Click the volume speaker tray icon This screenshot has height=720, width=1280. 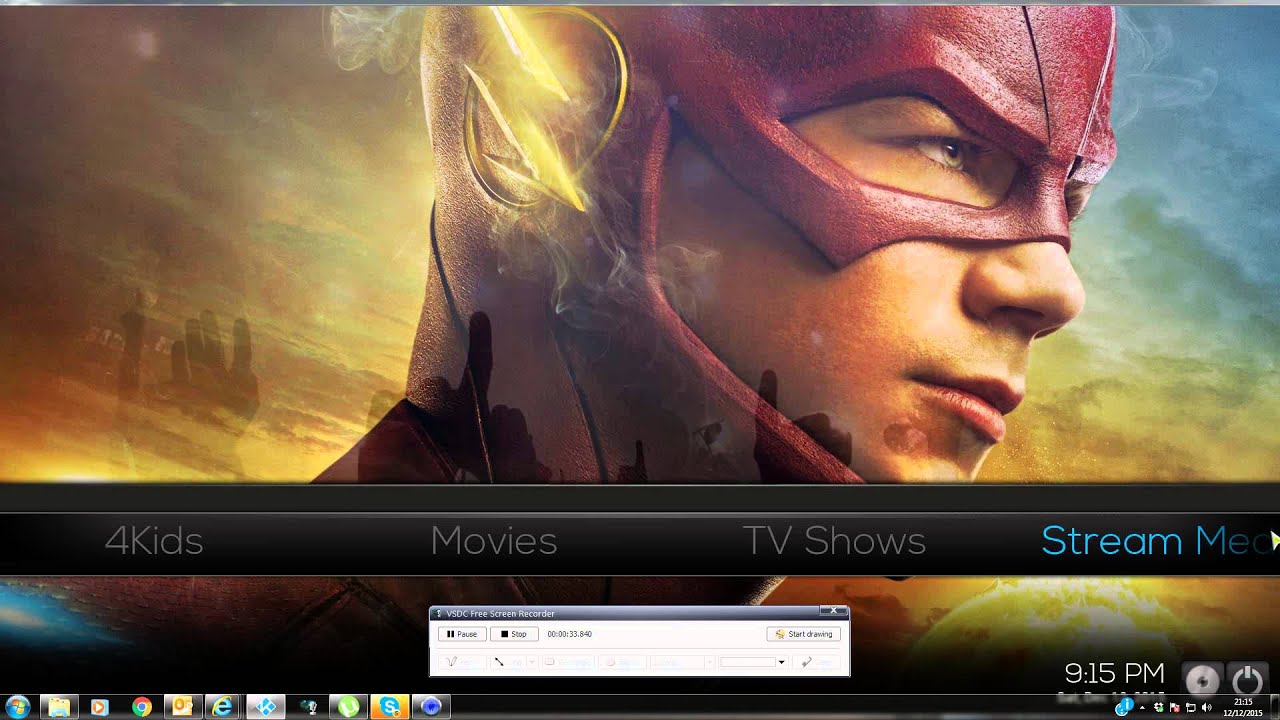[x=1207, y=708]
